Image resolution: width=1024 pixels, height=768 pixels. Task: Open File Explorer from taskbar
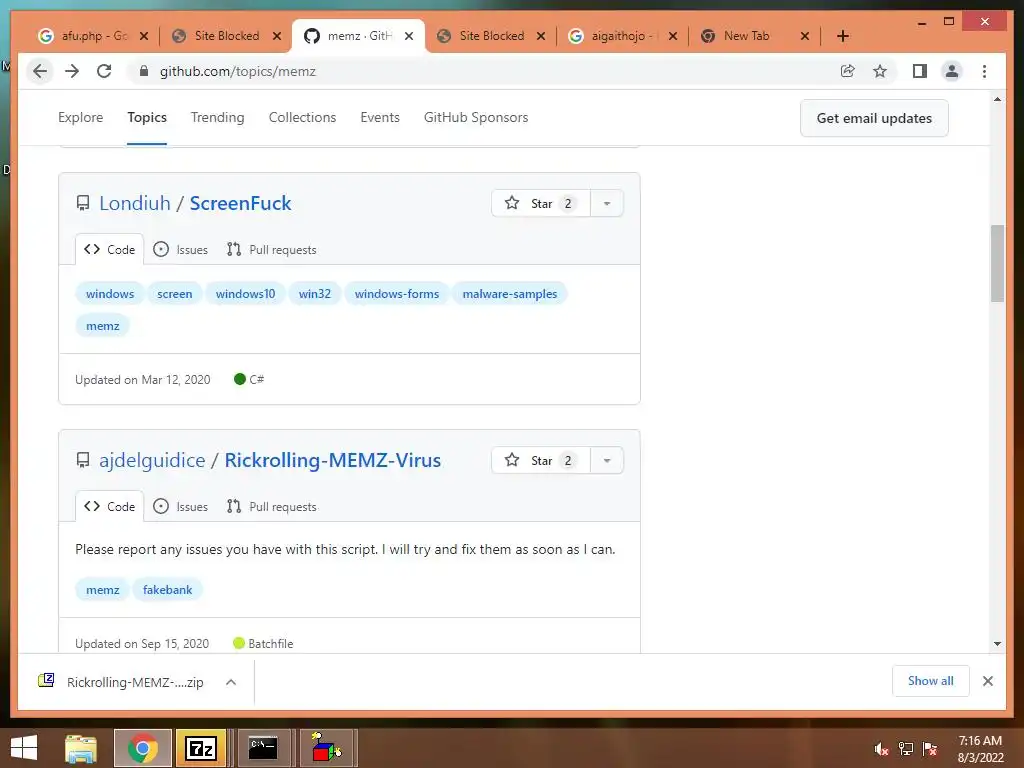pyautogui.click(x=81, y=748)
